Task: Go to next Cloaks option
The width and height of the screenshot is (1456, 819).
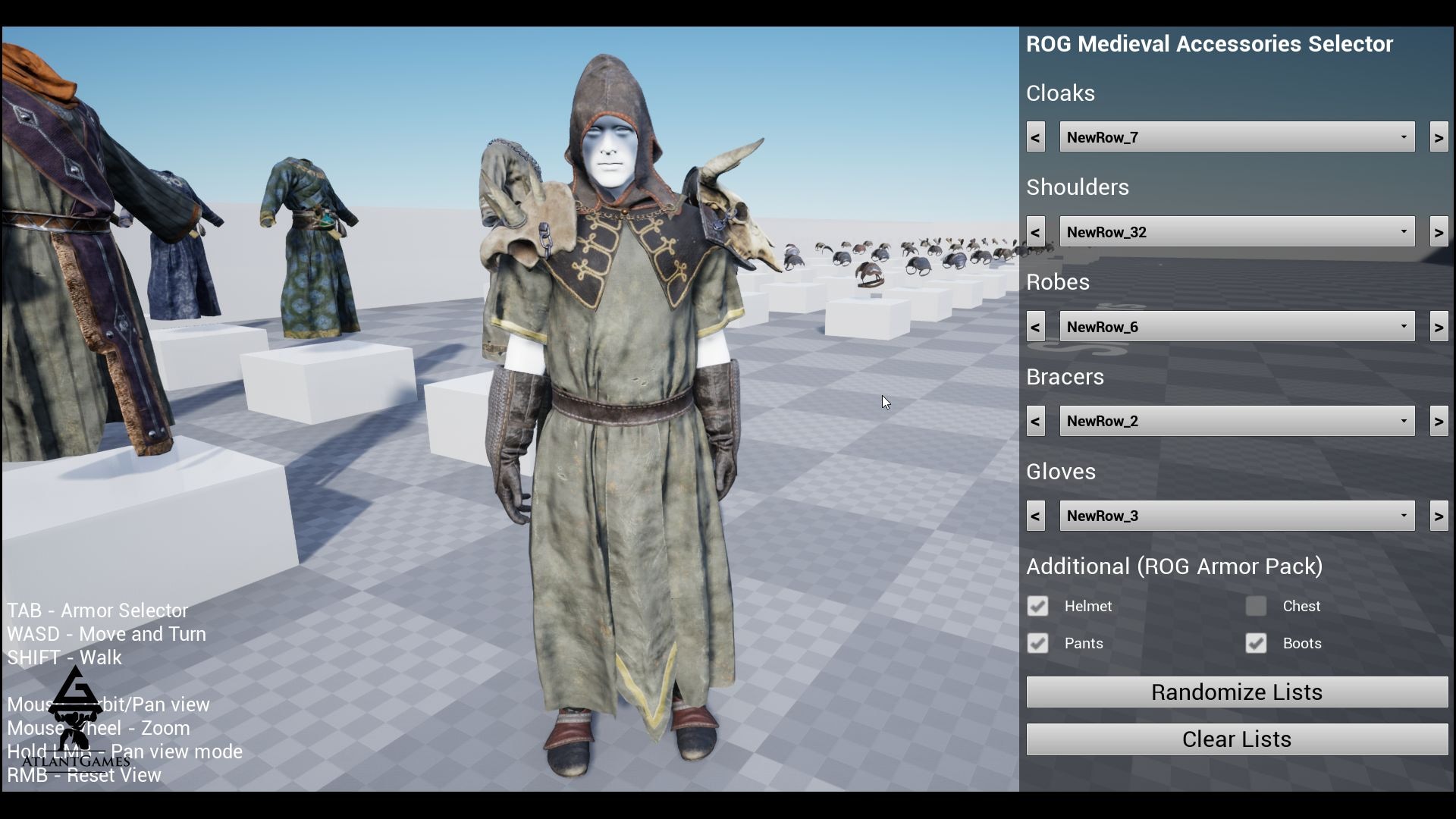Action: pyautogui.click(x=1439, y=137)
